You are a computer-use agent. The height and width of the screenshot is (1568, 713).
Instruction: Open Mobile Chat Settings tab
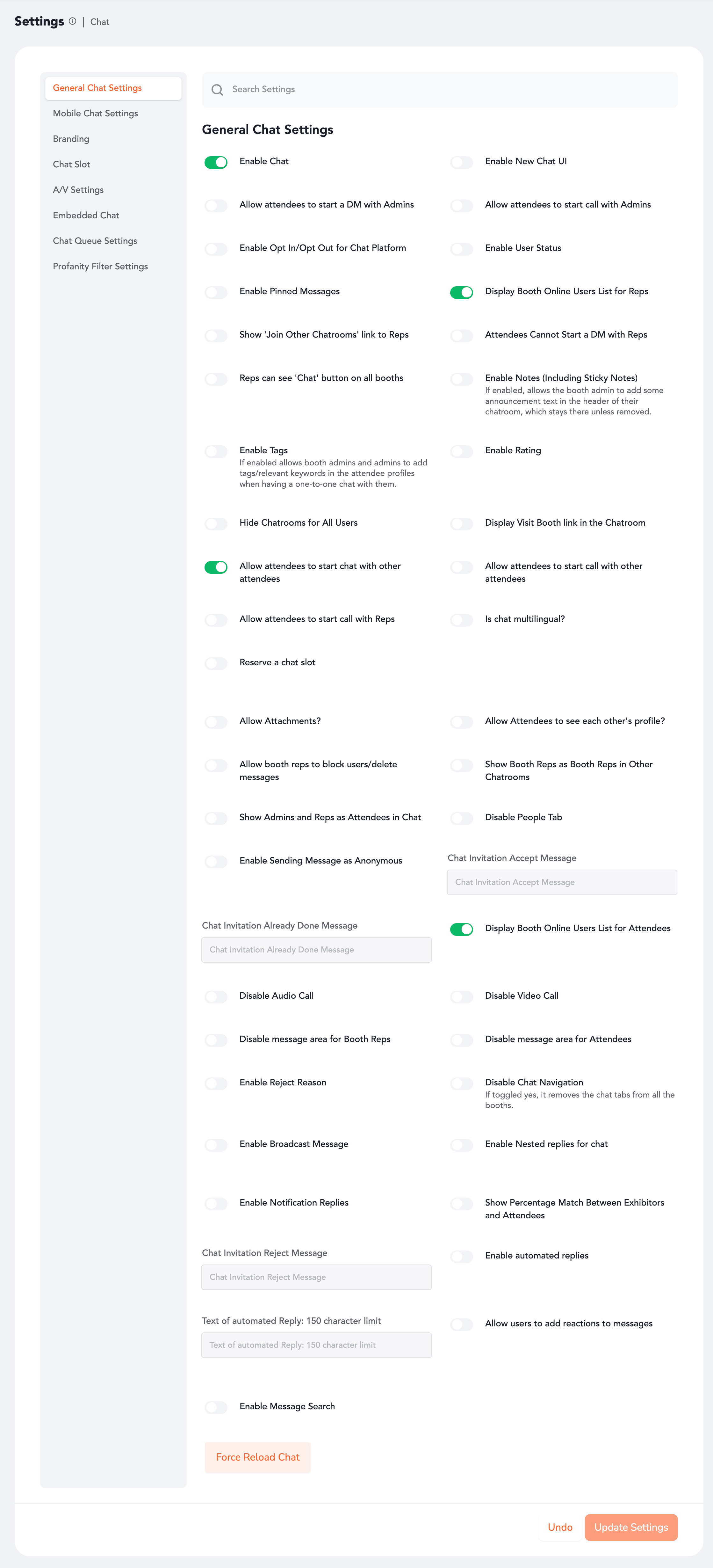coord(96,113)
